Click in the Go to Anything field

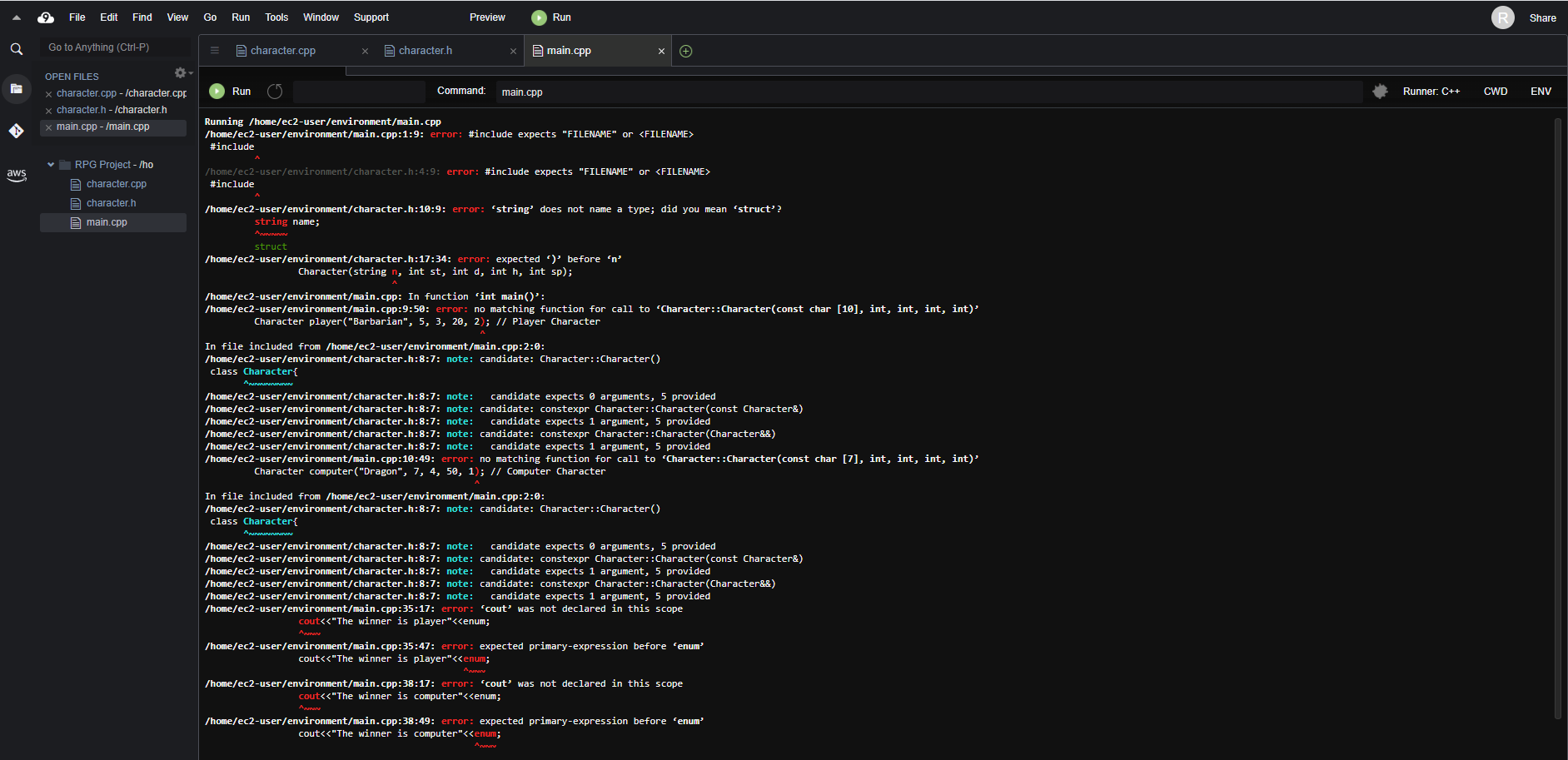(114, 47)
